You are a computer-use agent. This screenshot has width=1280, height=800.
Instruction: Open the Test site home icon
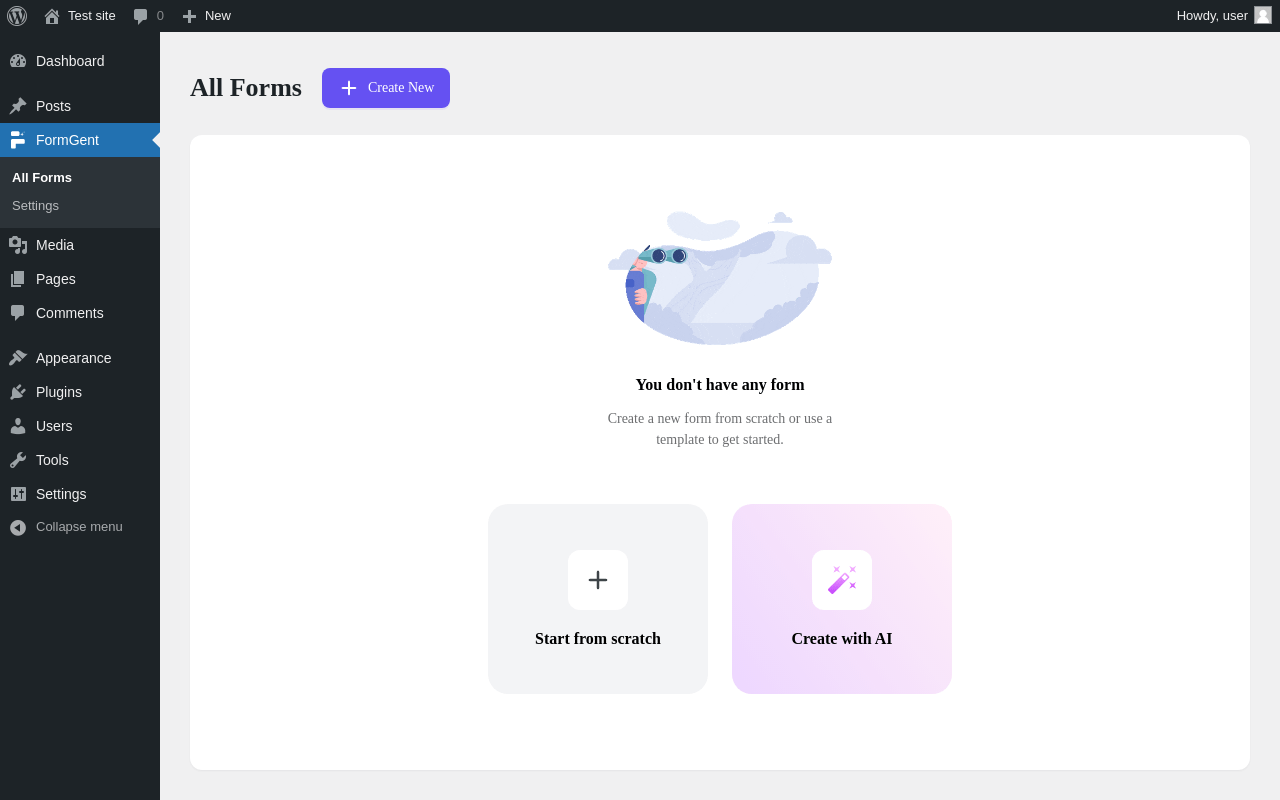(x=52, y=16)
